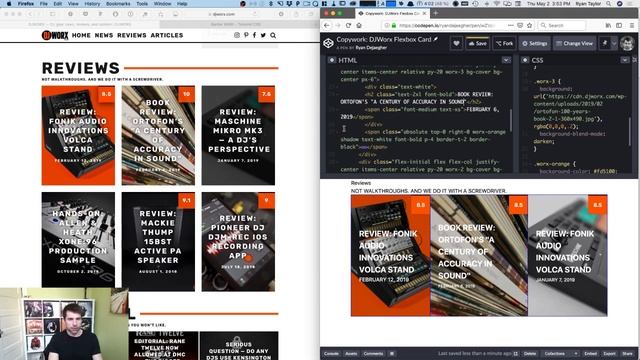This screenshot has width=640, height=360.
Task: Open the Change View menu
Action: (574, 43)
